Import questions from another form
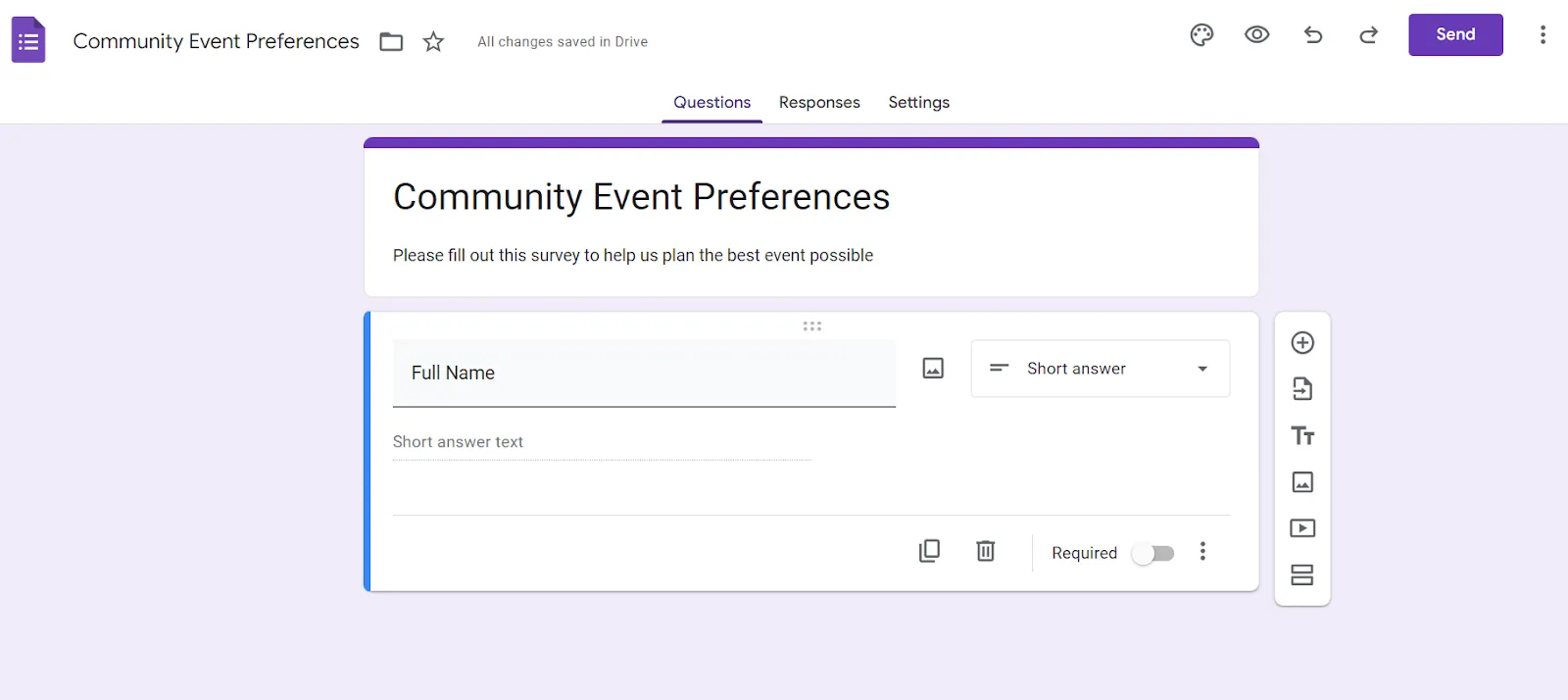 click(1302, 389)
